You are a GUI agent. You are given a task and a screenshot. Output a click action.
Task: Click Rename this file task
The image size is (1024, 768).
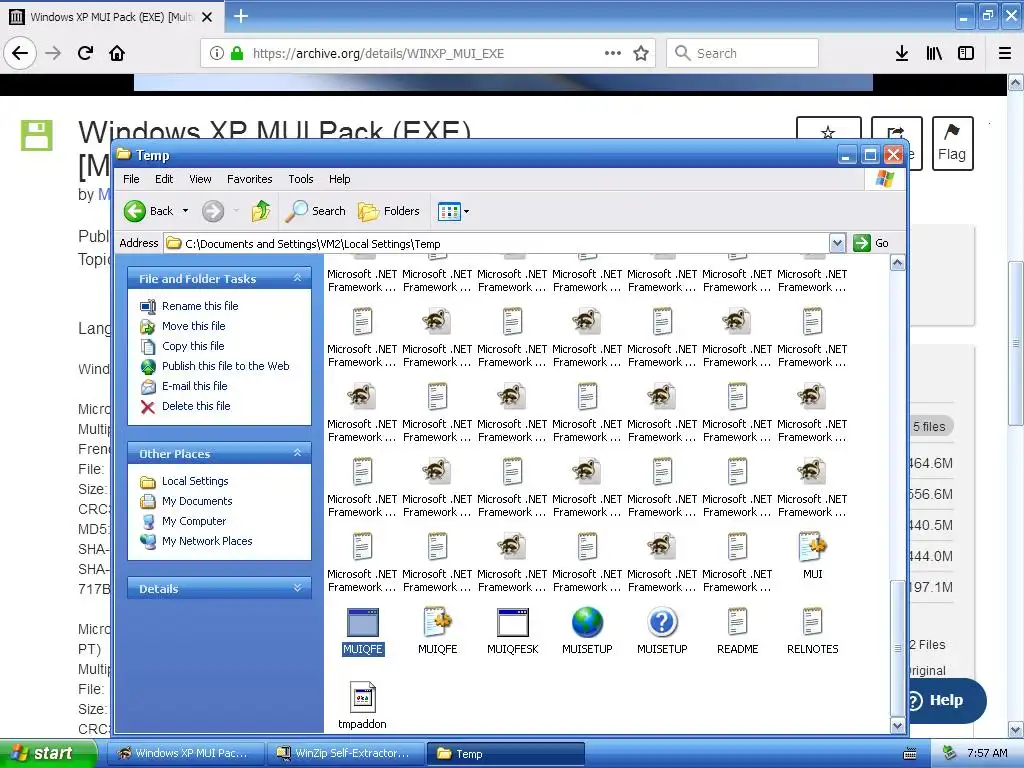[x=200, y=306]
